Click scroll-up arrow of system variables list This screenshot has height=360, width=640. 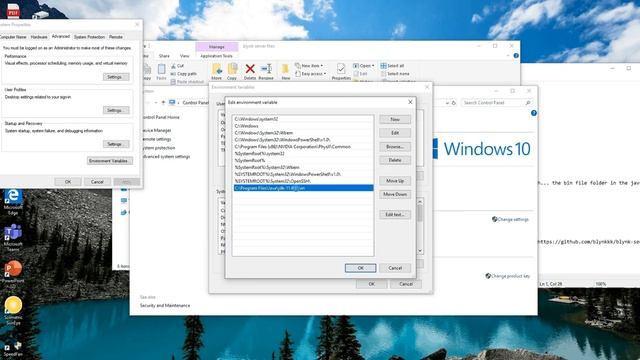coord(420,202)
